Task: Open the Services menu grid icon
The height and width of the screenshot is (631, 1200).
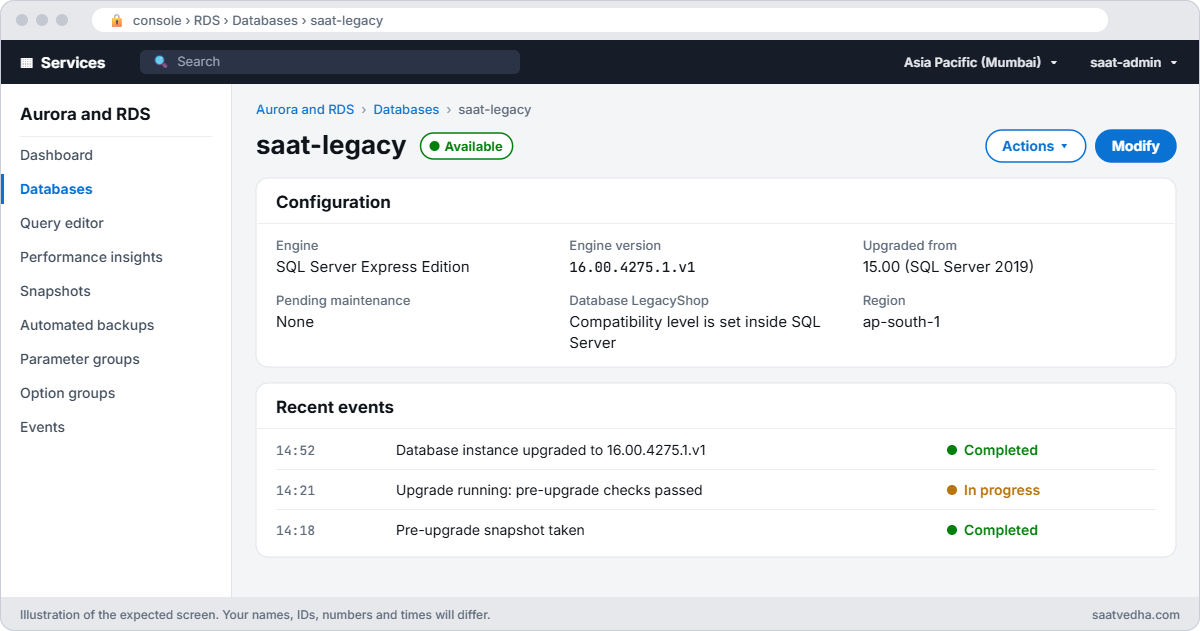Action: pyautogui.click(x=27, y=62)
